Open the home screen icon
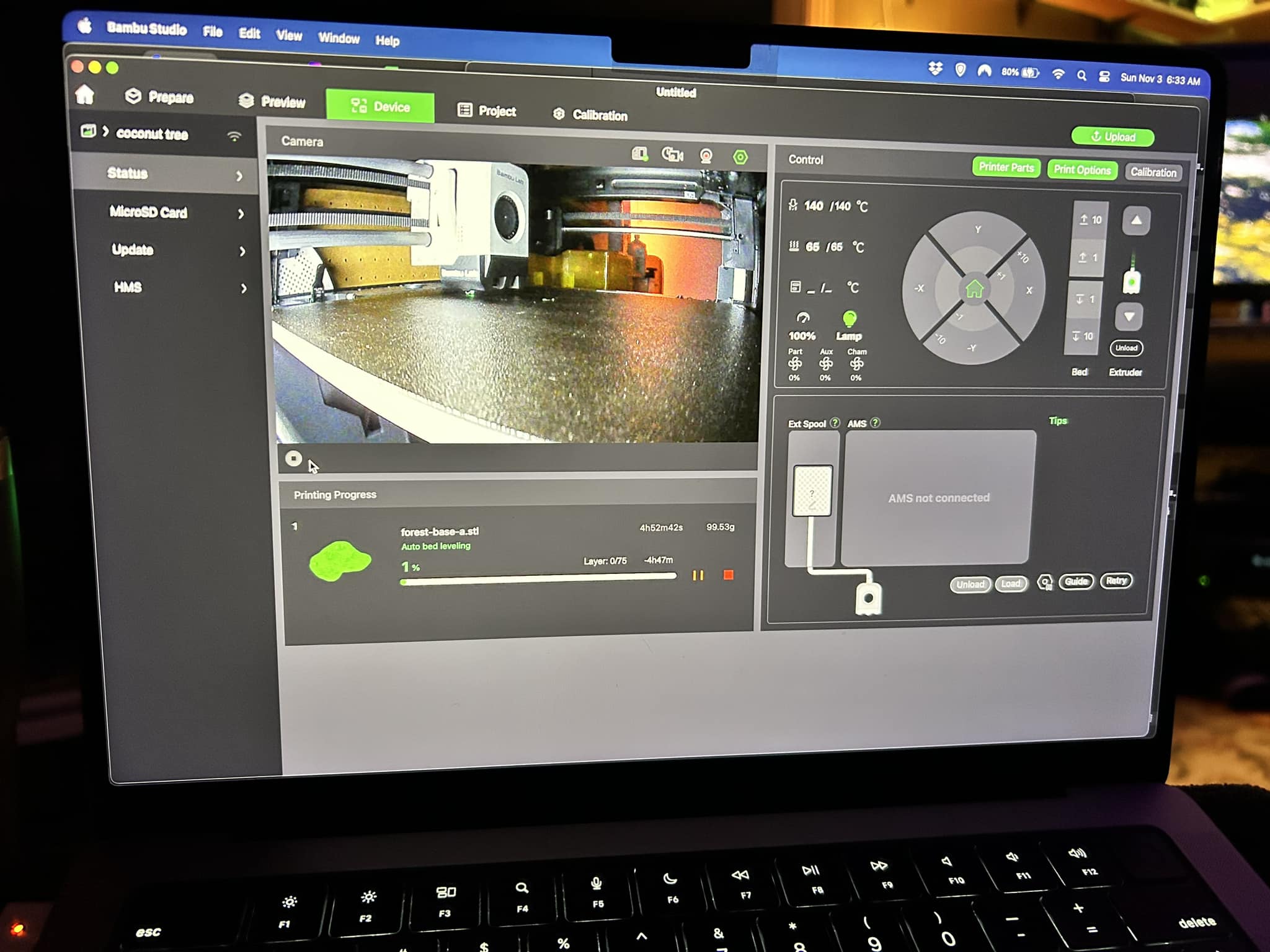 (85, 94)
